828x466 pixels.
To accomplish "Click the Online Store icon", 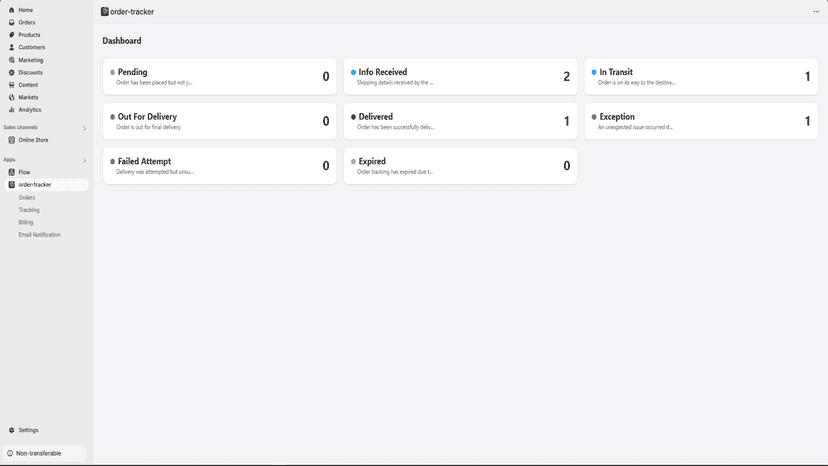I will pos(12,140).
